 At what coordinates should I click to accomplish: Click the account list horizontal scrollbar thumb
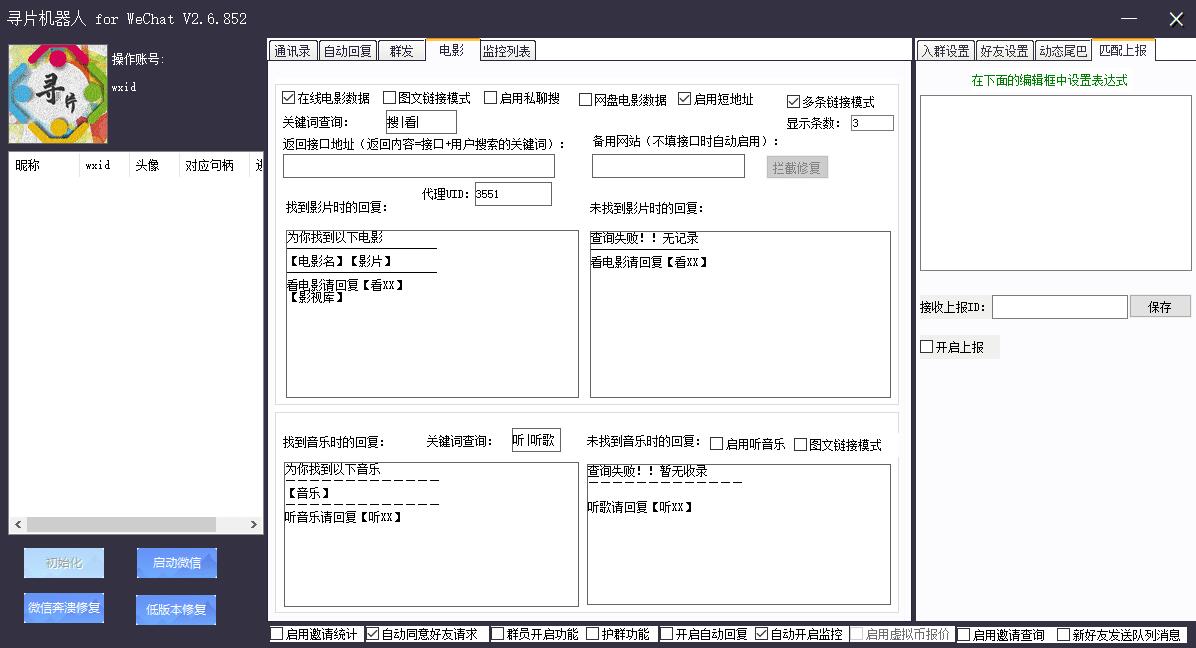[x=121, y=524]
